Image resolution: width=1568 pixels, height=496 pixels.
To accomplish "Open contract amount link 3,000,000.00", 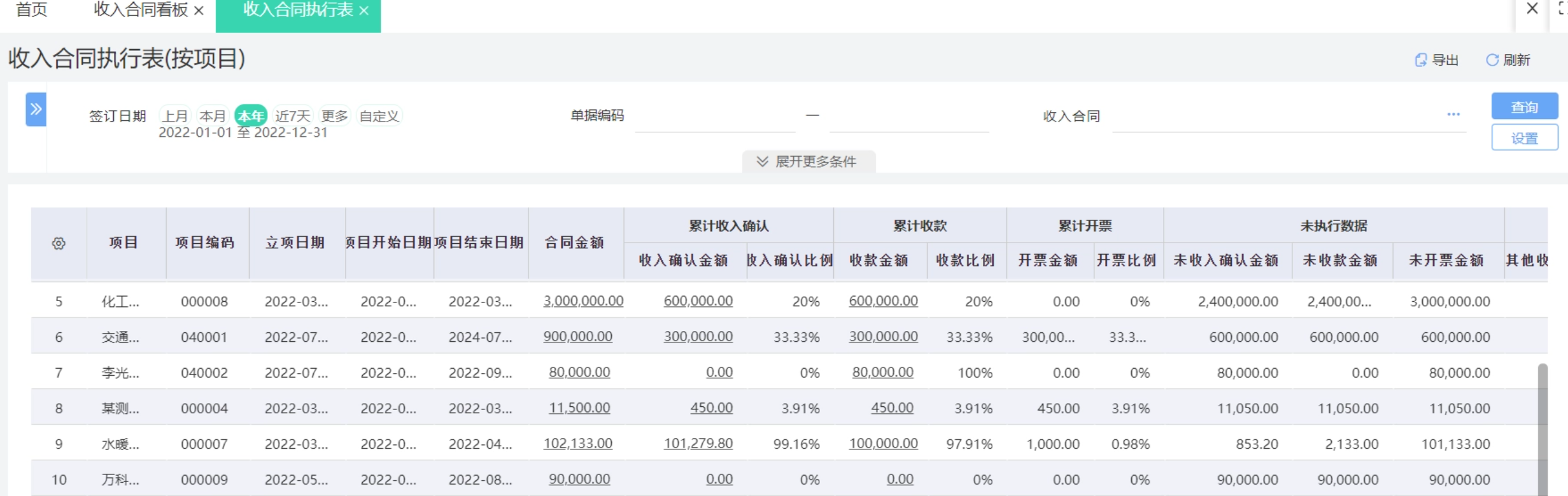I will pyautogui.click(x=583, y=301).
